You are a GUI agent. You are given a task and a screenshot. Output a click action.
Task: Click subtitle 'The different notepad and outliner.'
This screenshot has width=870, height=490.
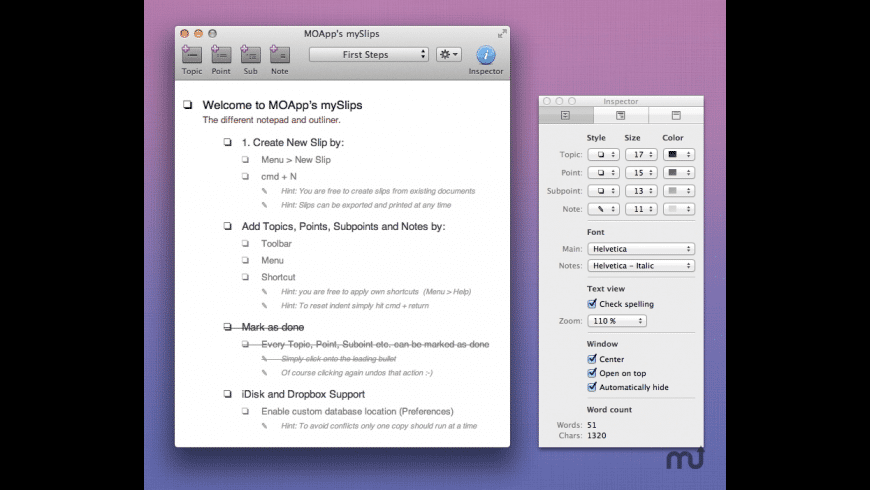271,120
